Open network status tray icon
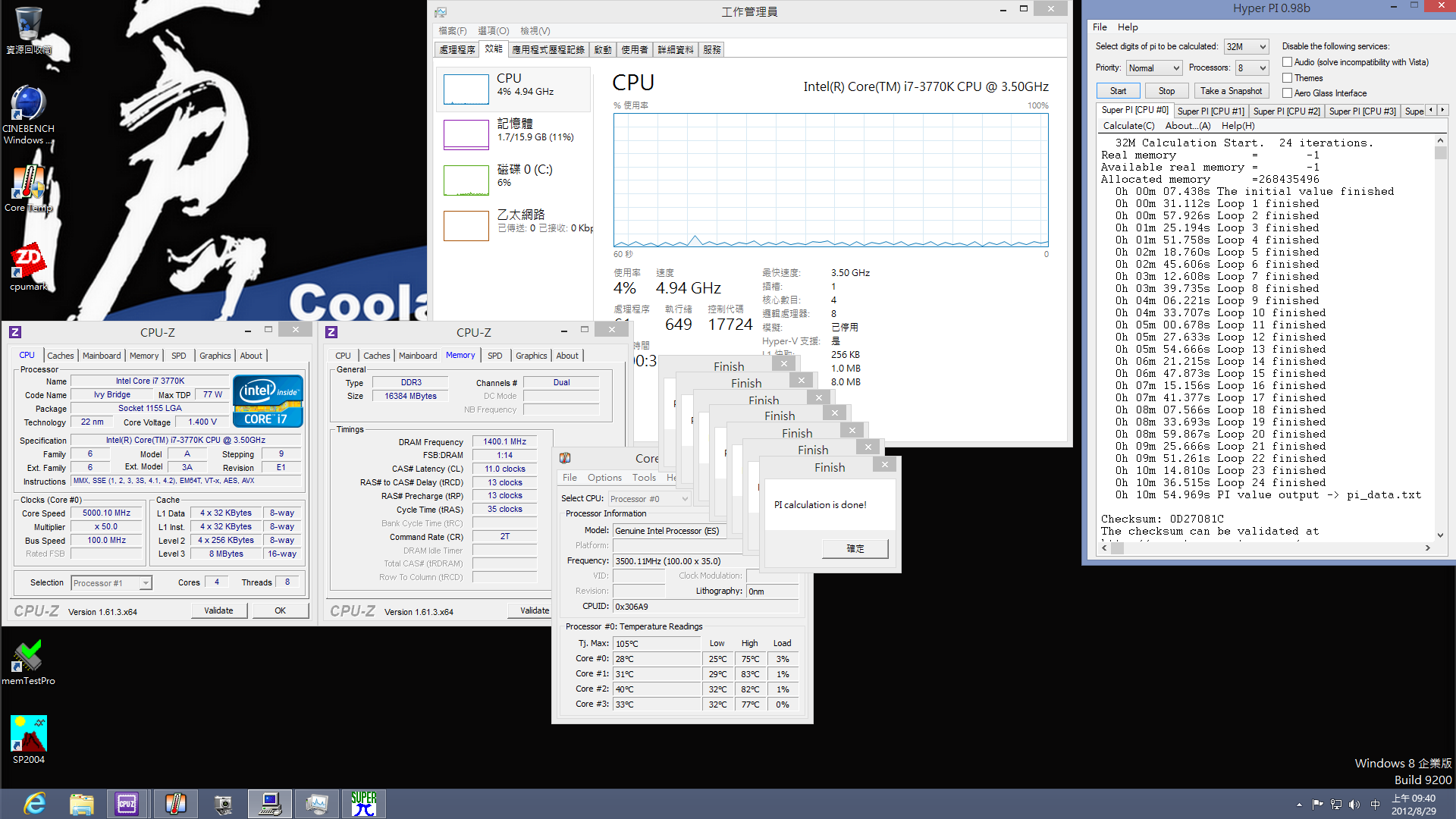The height and width of the screenshot is (819, 1456). click(x=1336, y=805)
